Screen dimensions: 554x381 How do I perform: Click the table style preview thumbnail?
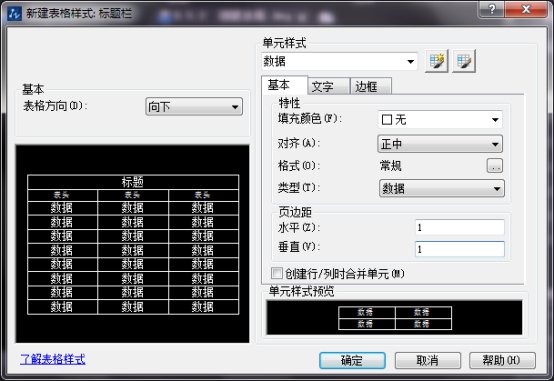(x=132, y=244)
